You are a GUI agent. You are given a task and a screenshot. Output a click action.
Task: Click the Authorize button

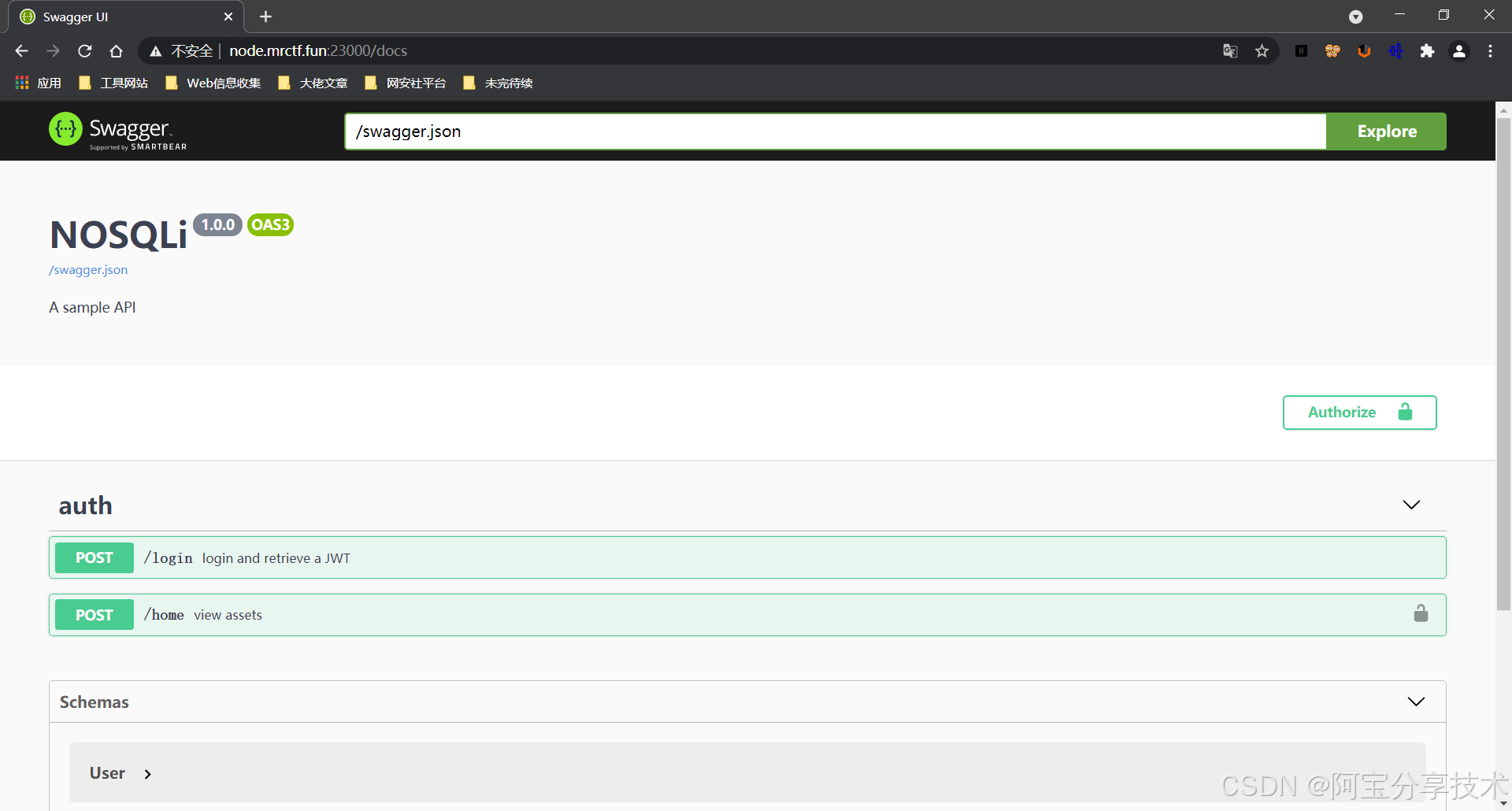pos(1360,413)
